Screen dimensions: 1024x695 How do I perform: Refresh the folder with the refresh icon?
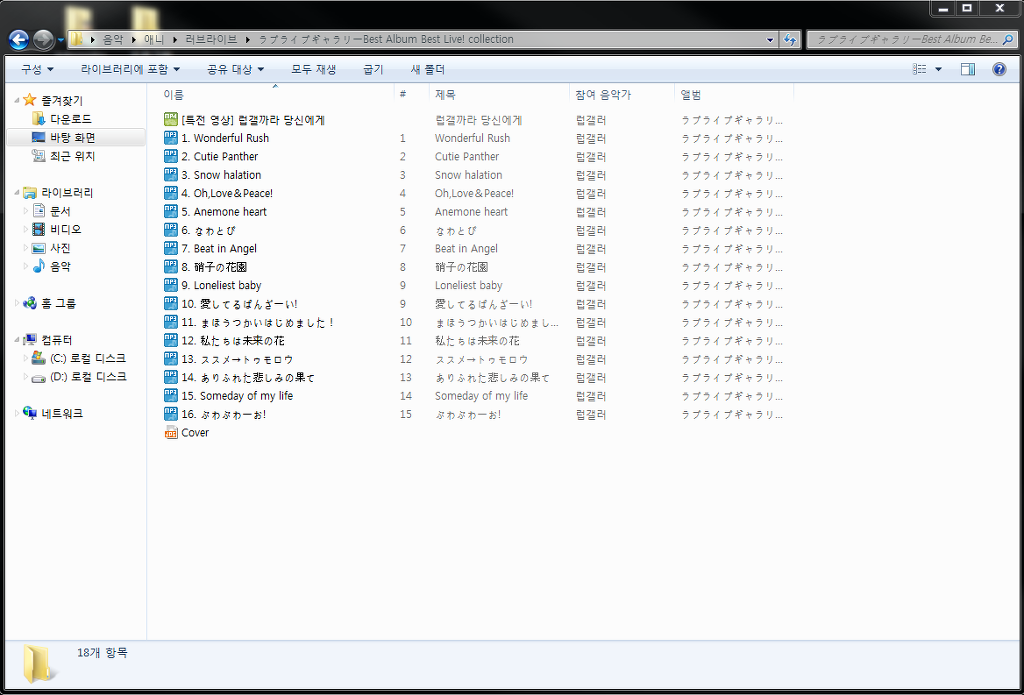click(x=790, y=39)
